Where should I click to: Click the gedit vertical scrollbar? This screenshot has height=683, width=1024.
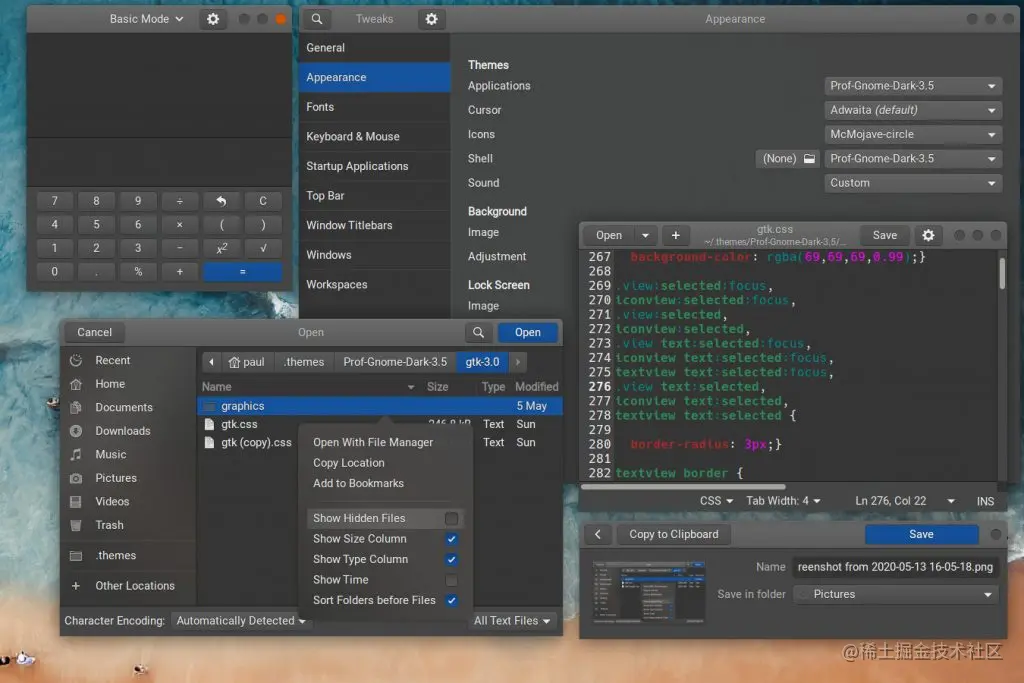tap(1002, 273)
